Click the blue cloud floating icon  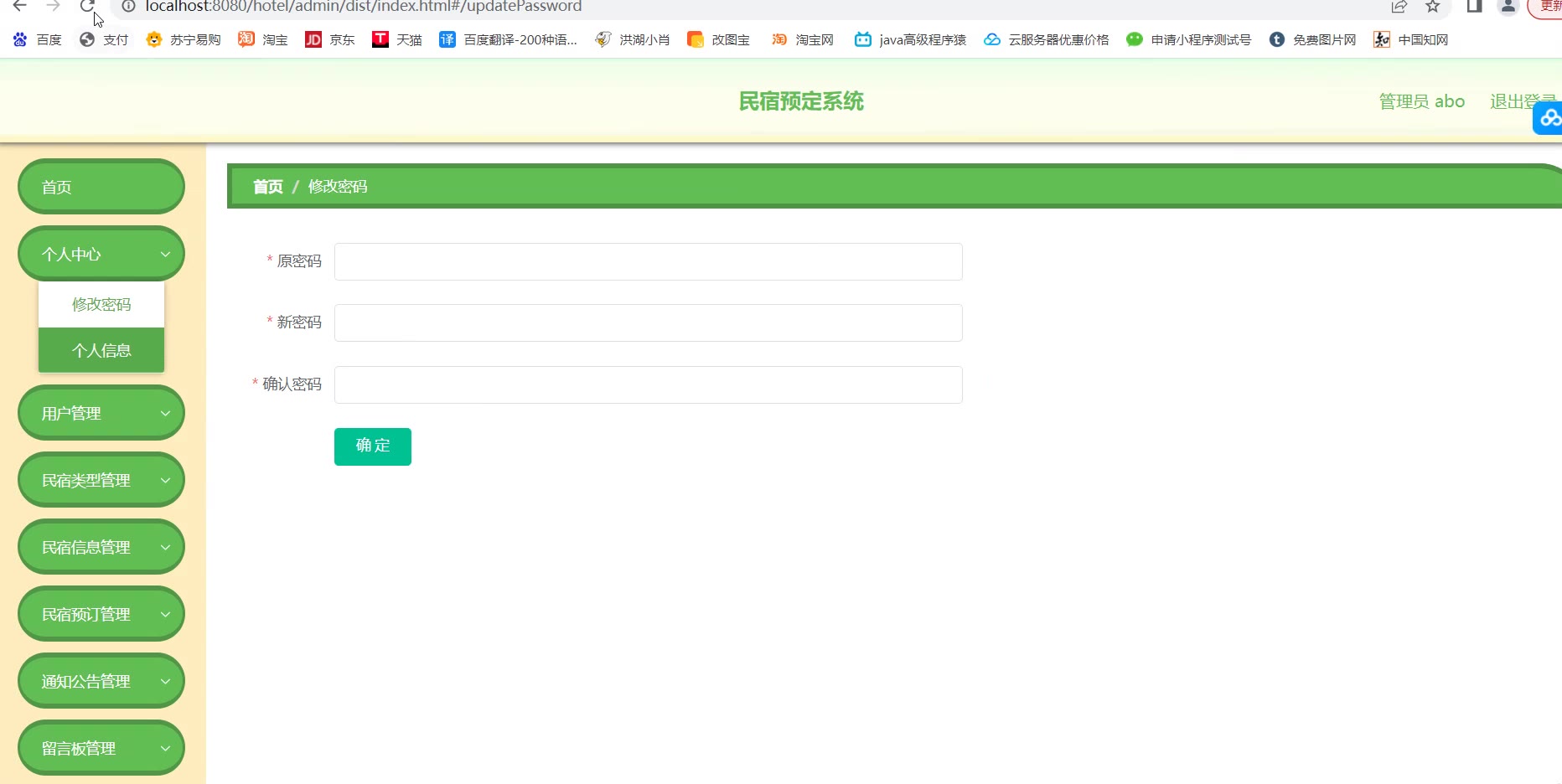(x=1549, y=118)
